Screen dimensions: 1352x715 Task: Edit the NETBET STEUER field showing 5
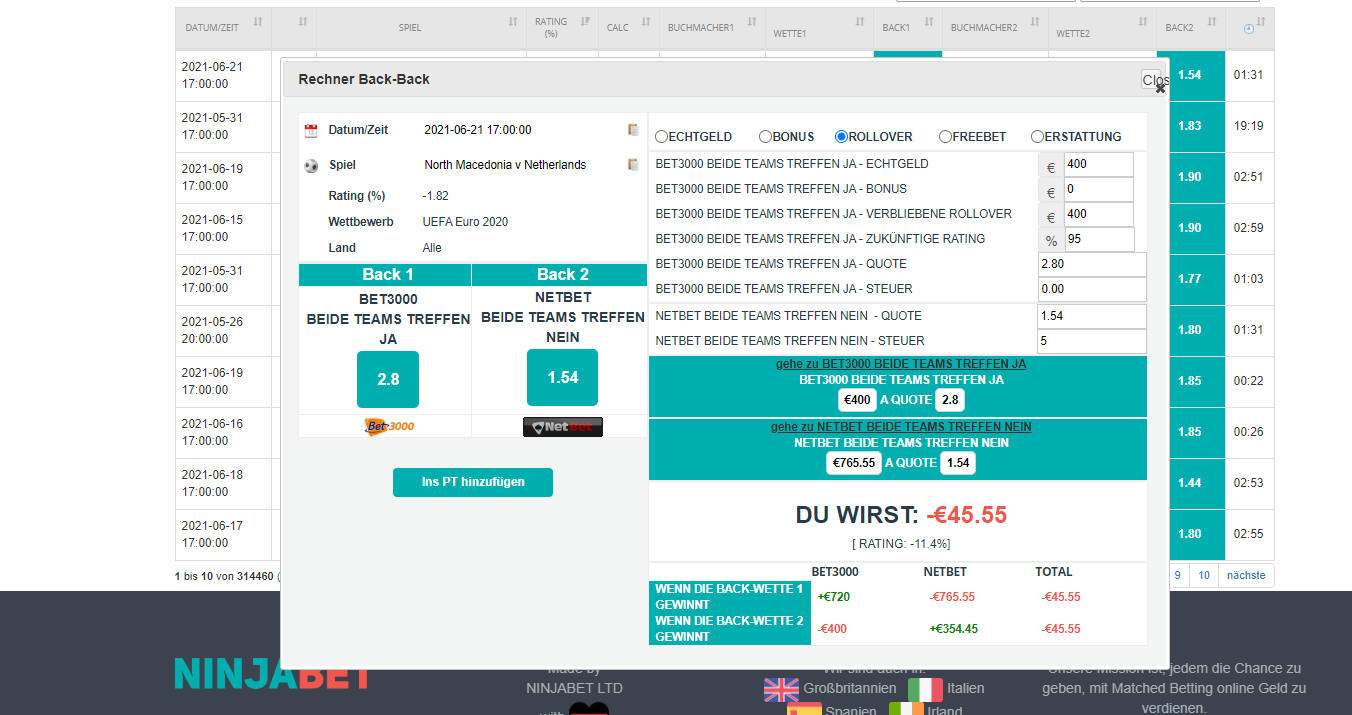point(1092,342)
